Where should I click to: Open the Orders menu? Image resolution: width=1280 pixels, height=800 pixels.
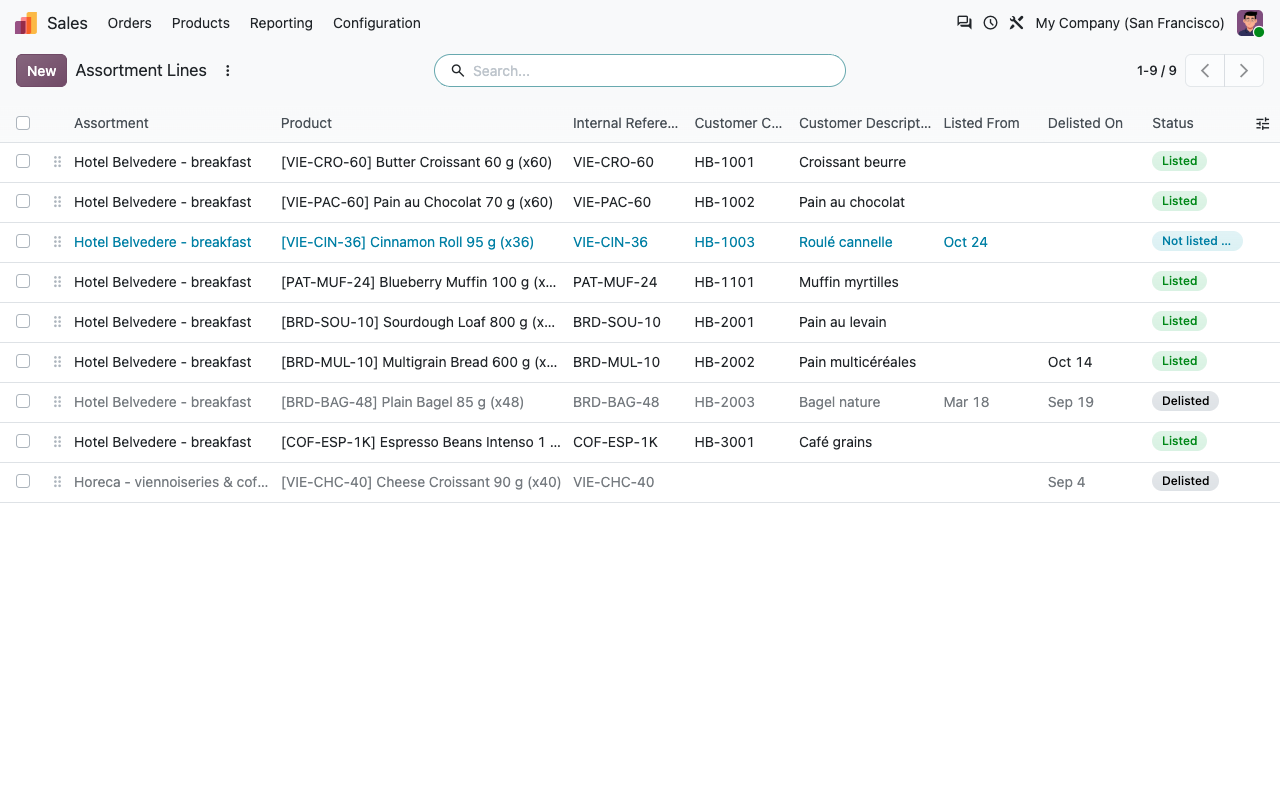[130, 23]
